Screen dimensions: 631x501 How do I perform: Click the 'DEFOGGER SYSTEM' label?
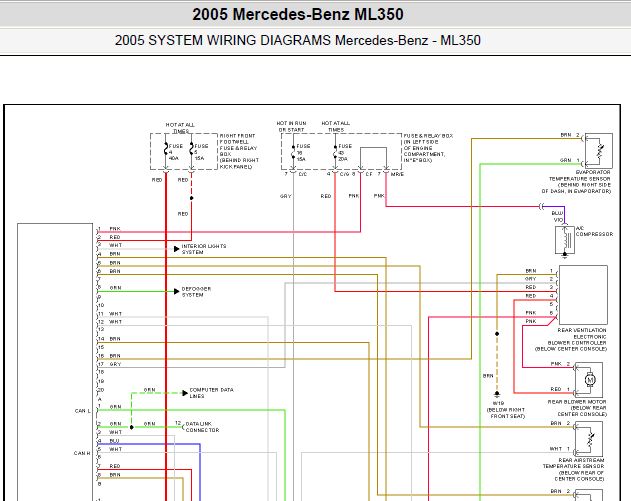[196, 292]
